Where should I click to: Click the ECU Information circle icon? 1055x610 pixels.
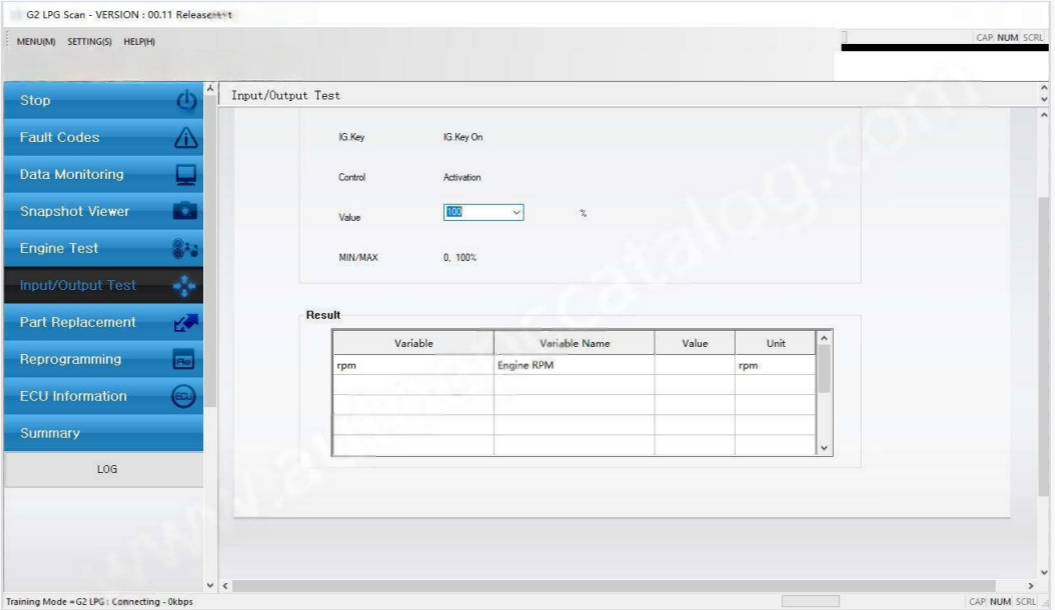coord(186,397)
